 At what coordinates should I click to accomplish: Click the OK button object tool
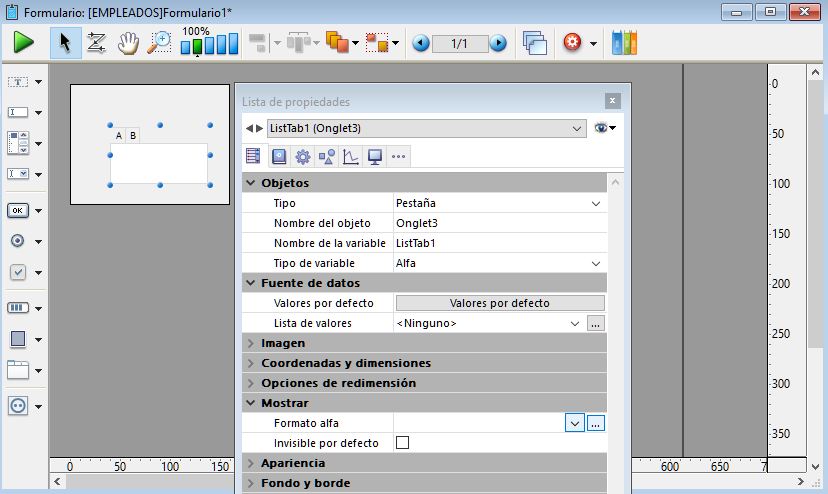(19, 210)
